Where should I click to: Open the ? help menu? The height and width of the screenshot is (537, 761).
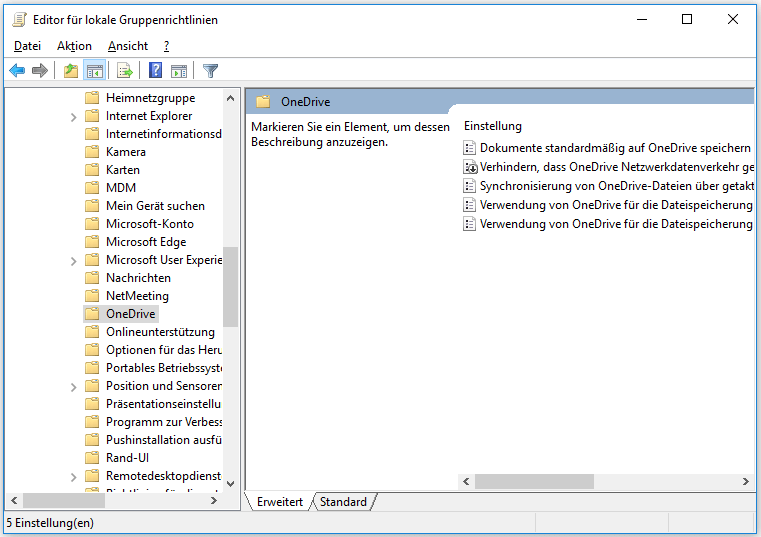tap(166, 46)
